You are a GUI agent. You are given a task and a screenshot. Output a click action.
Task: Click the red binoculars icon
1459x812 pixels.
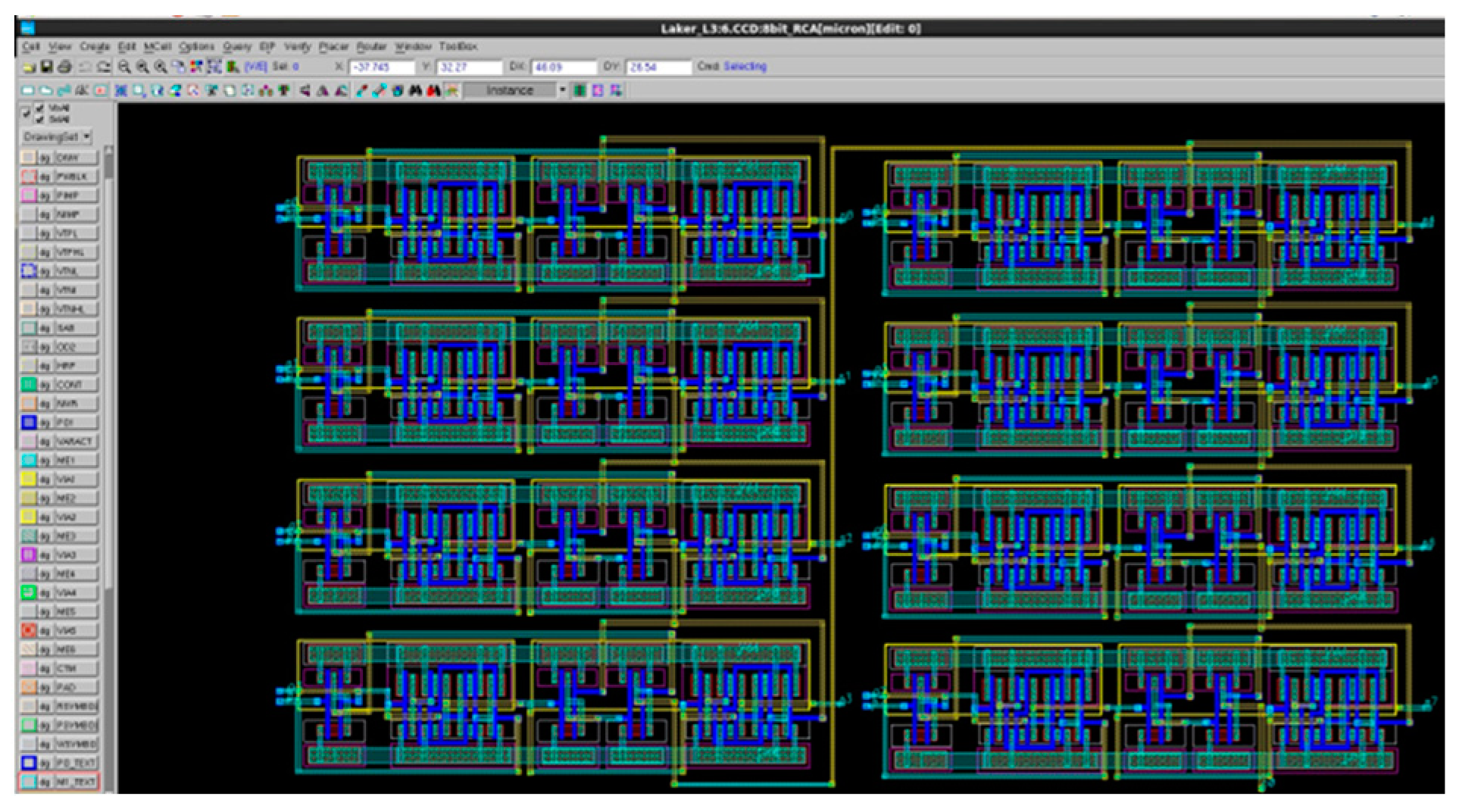(x=433, y=91)
